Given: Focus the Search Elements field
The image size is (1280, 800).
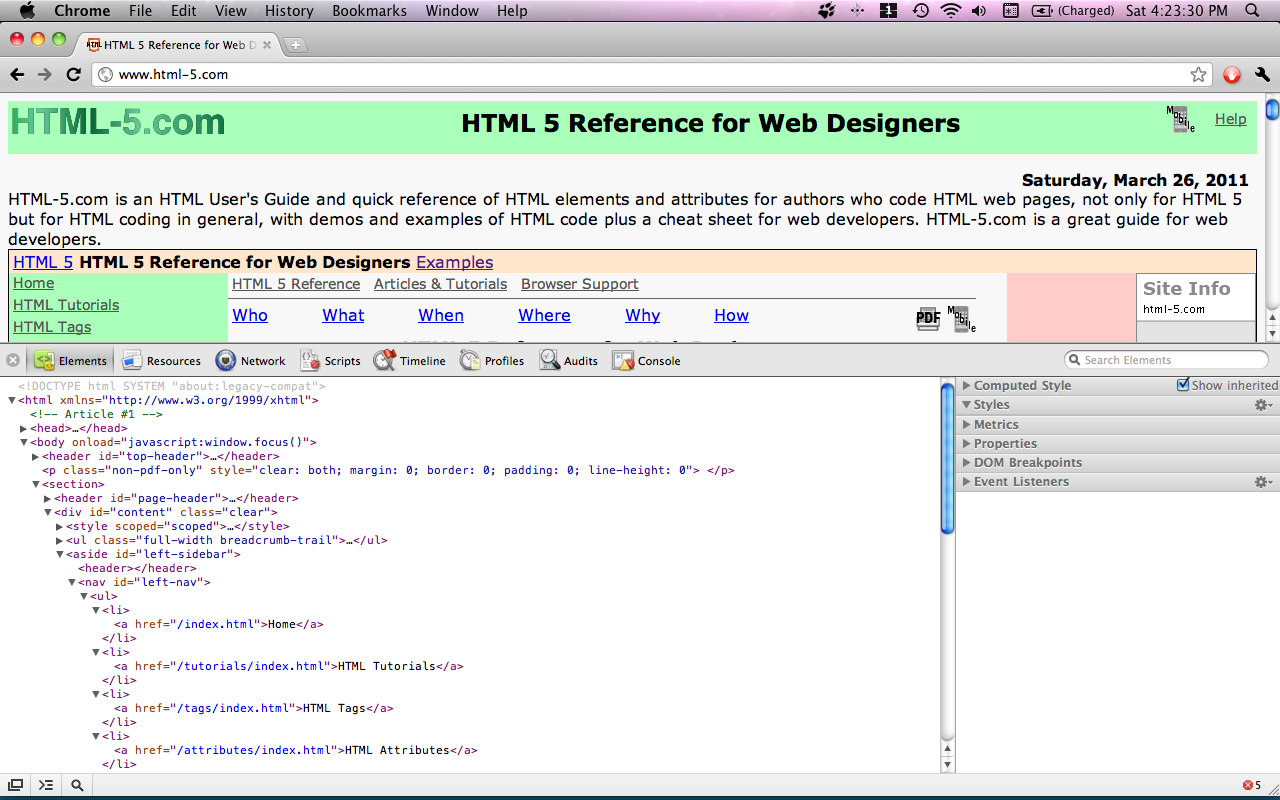Looking at the screenshot, I should tap(1166, 360).
